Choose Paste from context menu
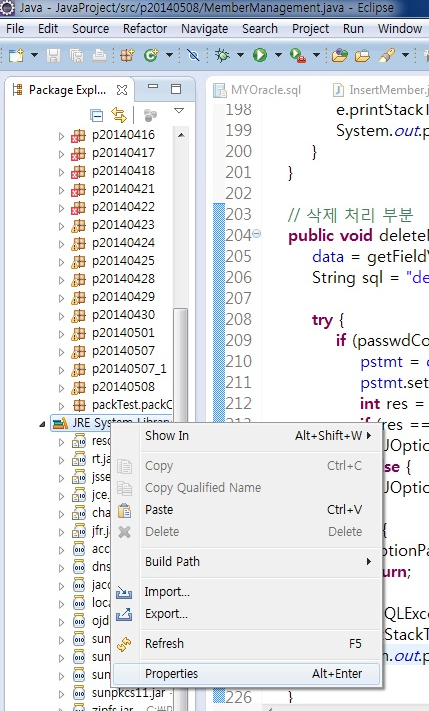 pos(247,510)
